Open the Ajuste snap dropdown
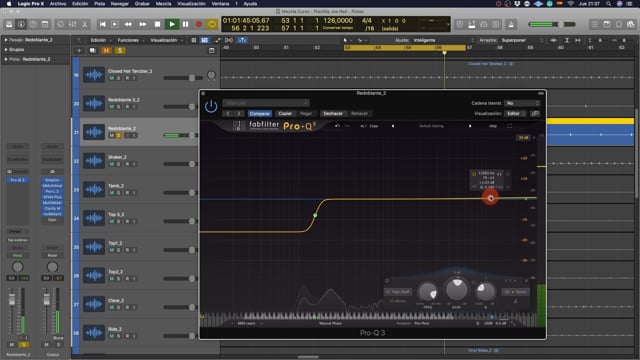The width and height of the screenshot is (640, 360). pos(444,40)
